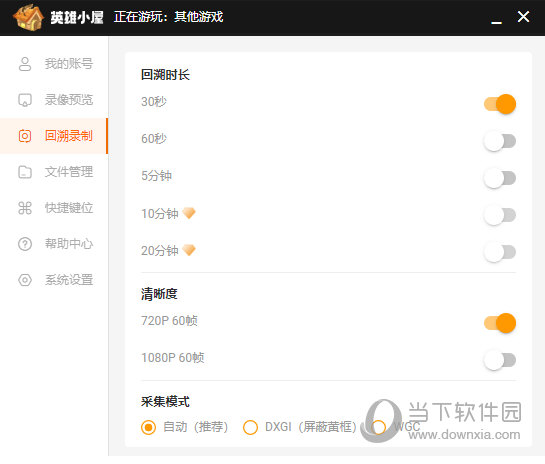Turn off the 30秒 duration toggle
The image size is (545, 464).
[x=500, y=104]
